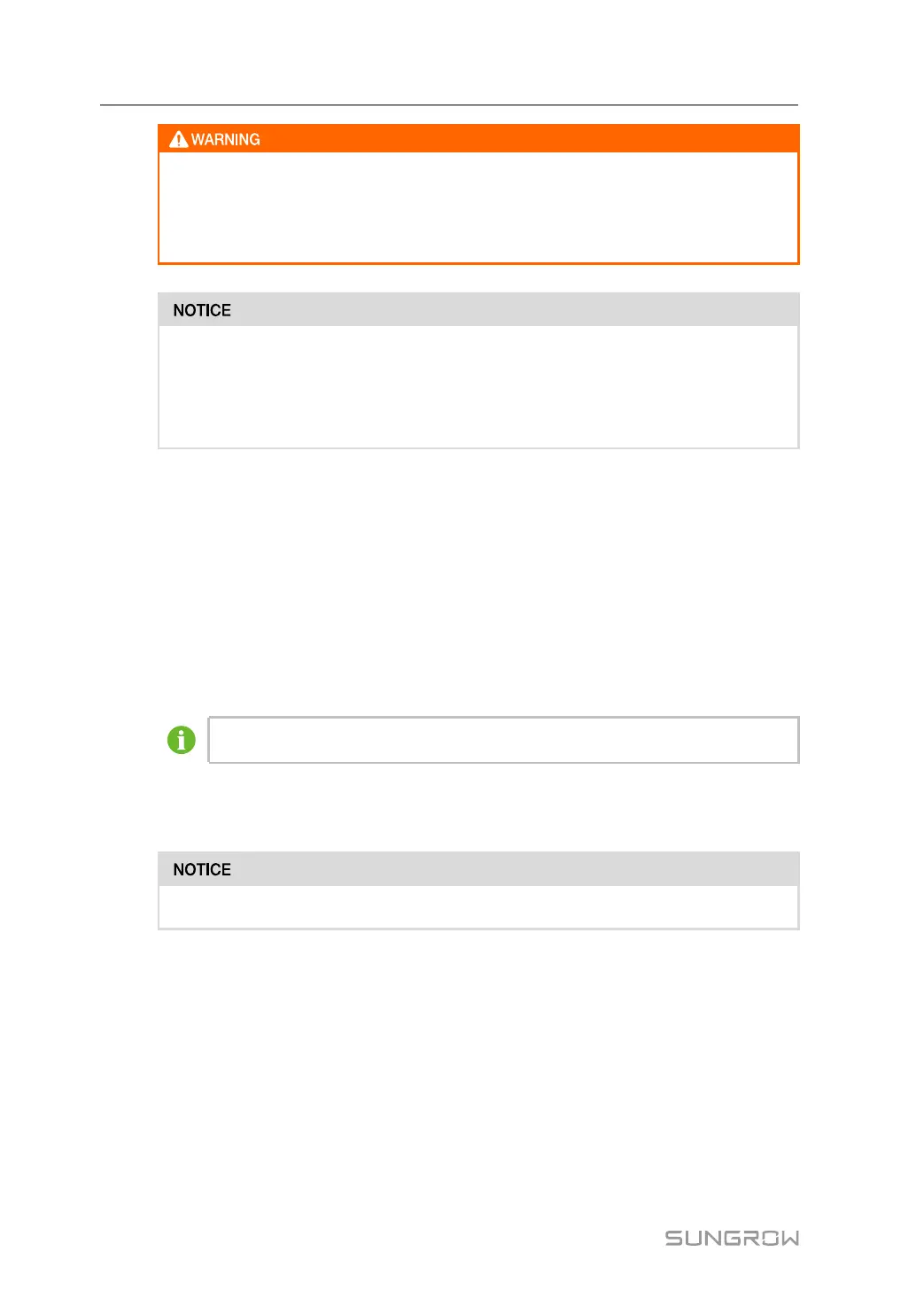Click the green information circle icon
This screenshot has width=924, height=1306.
tap(182, 740)
